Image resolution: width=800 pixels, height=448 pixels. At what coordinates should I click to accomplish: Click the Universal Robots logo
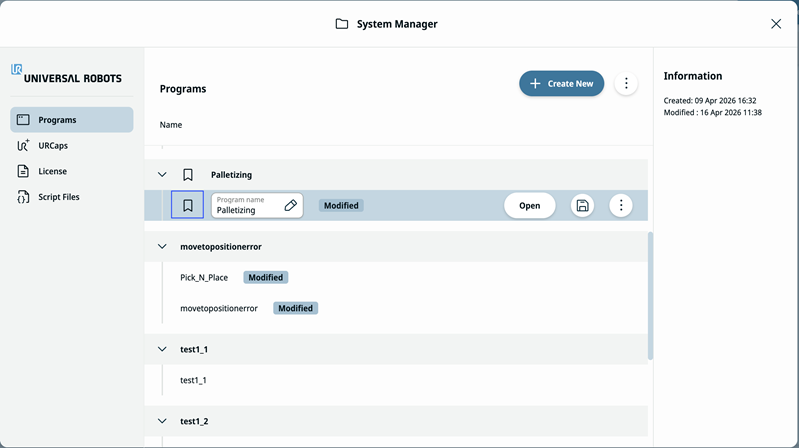click(66, 74)
